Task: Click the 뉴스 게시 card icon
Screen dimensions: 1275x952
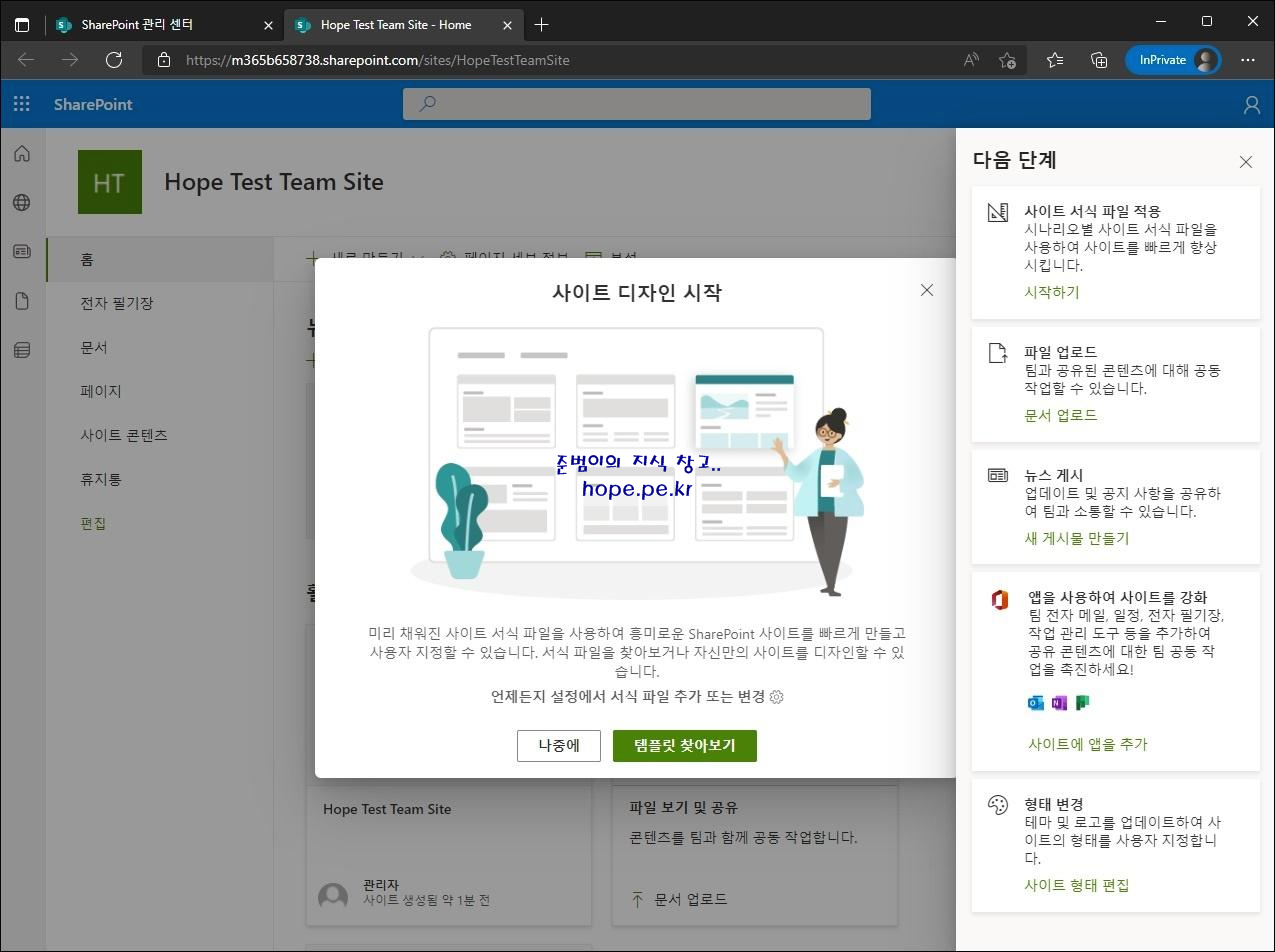Action: [x=997, y=476]
